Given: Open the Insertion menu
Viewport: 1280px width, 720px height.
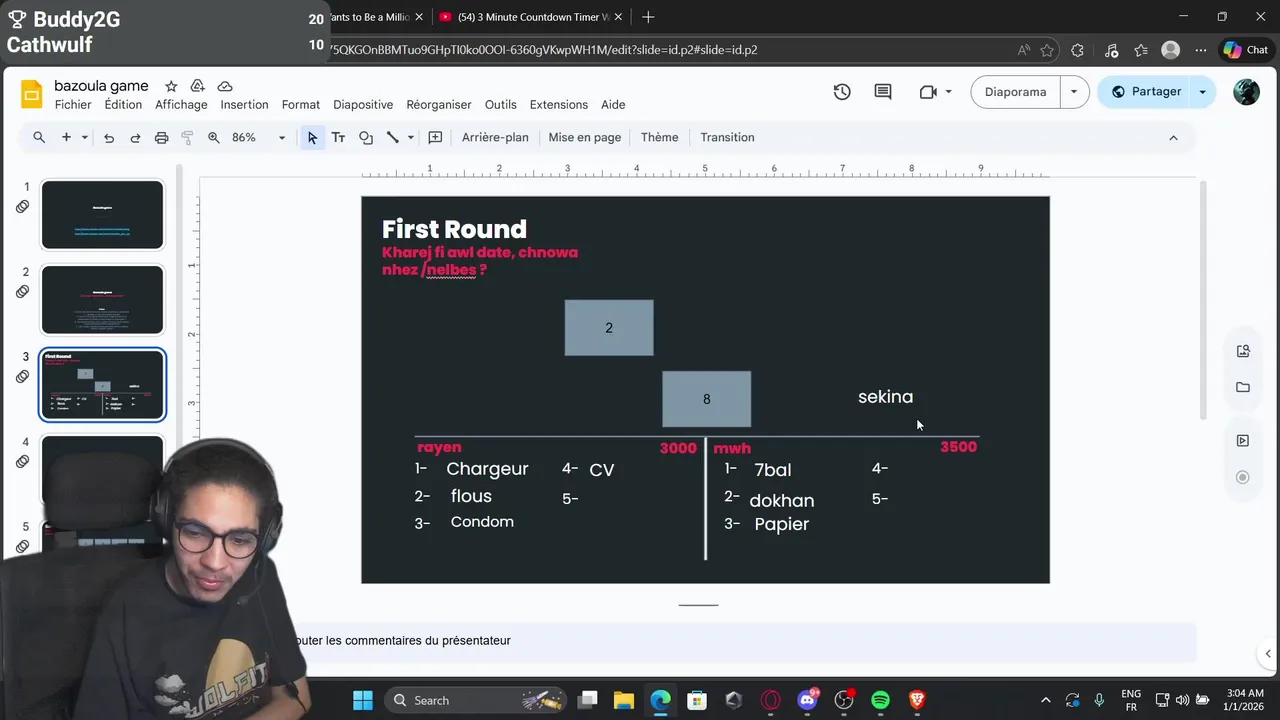Looking at the screenshot, I should pyautogui.click(x=244, y=105).
